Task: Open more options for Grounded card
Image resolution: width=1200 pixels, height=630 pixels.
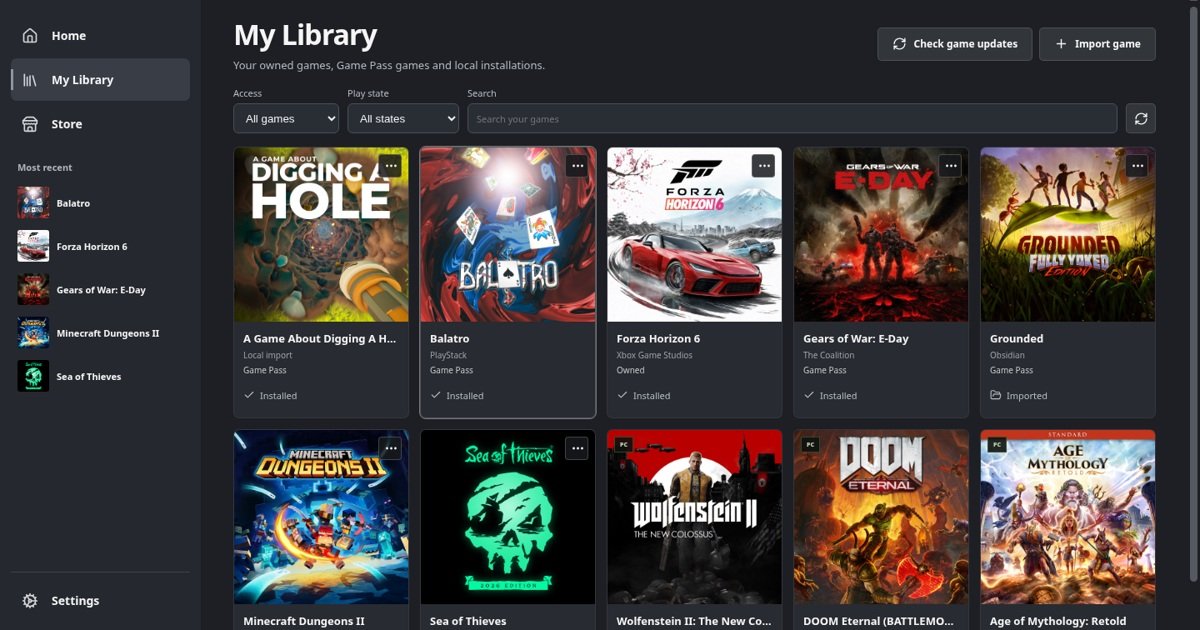Action: click(1137, 166)
